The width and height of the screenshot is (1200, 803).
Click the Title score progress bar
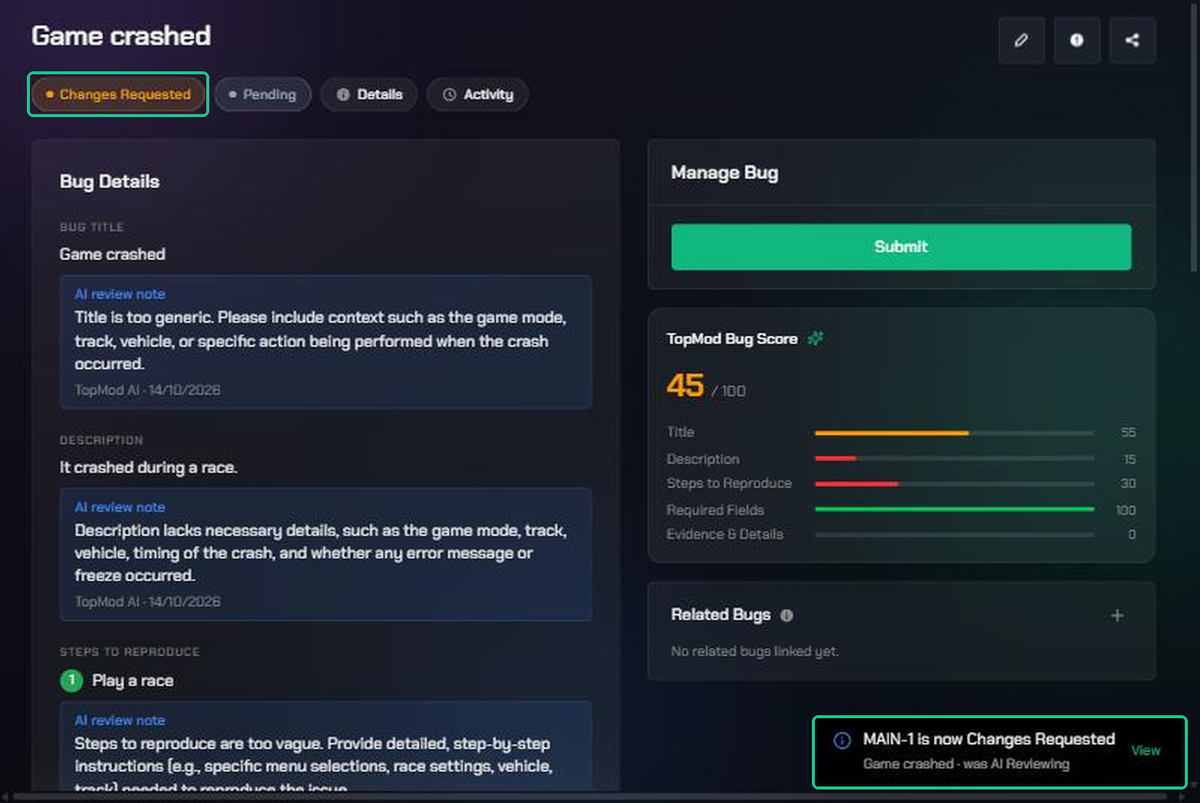point(954,433)
